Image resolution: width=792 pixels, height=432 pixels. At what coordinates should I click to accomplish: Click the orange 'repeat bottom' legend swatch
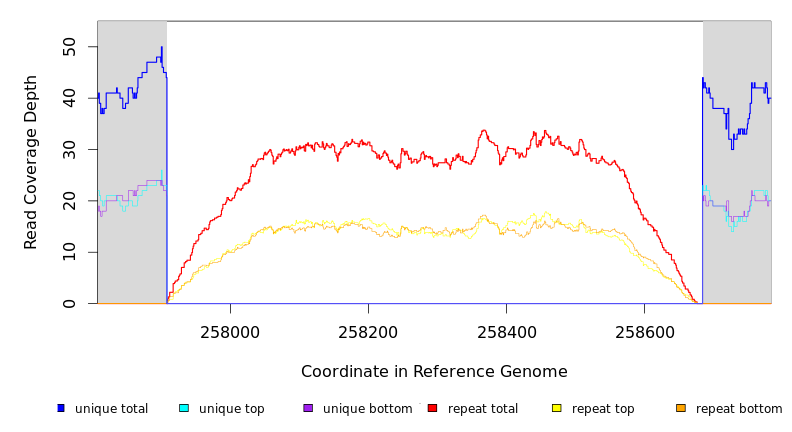(681, 408)
